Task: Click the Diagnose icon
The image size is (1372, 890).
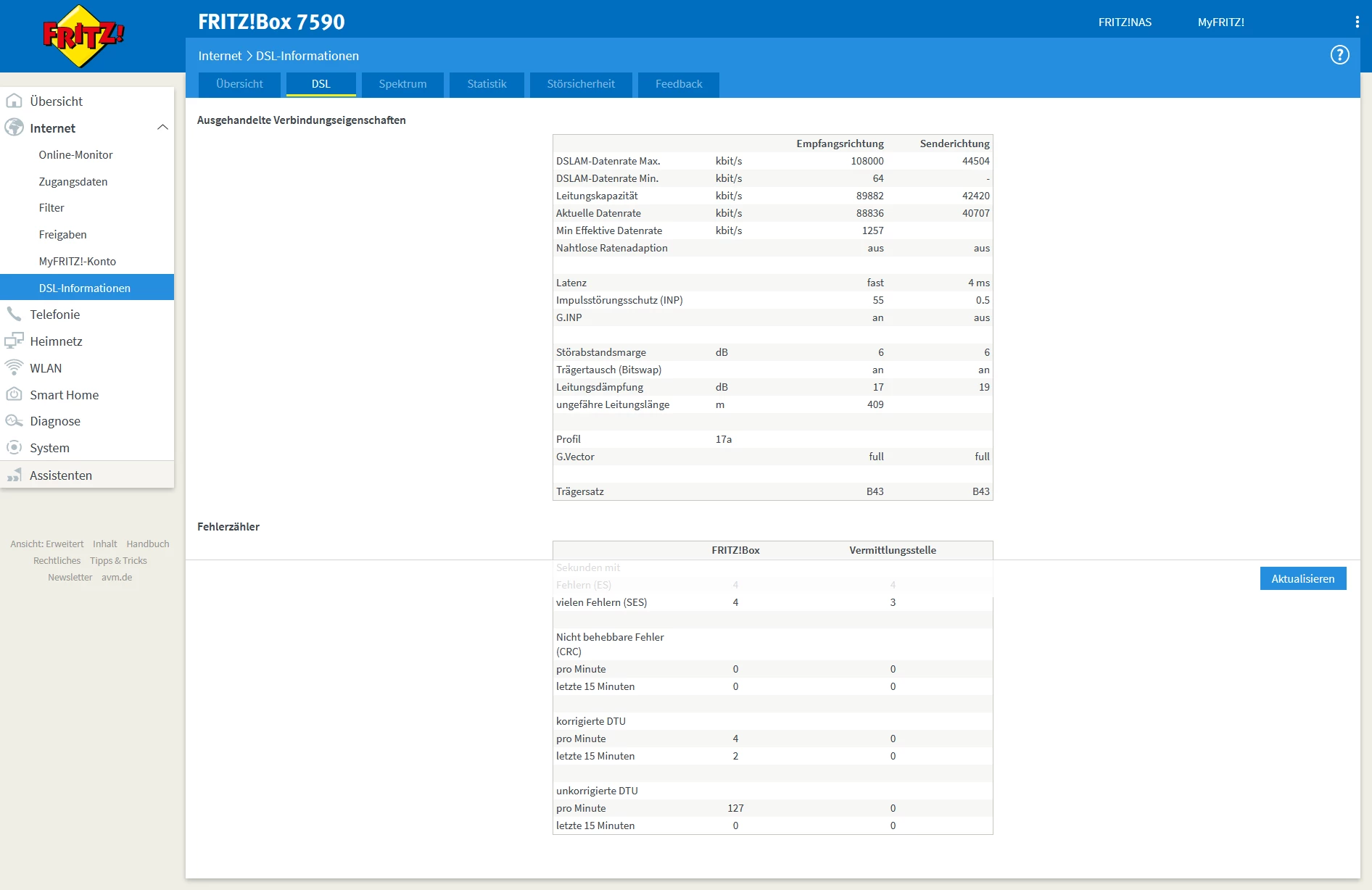Action: point(14,421)
